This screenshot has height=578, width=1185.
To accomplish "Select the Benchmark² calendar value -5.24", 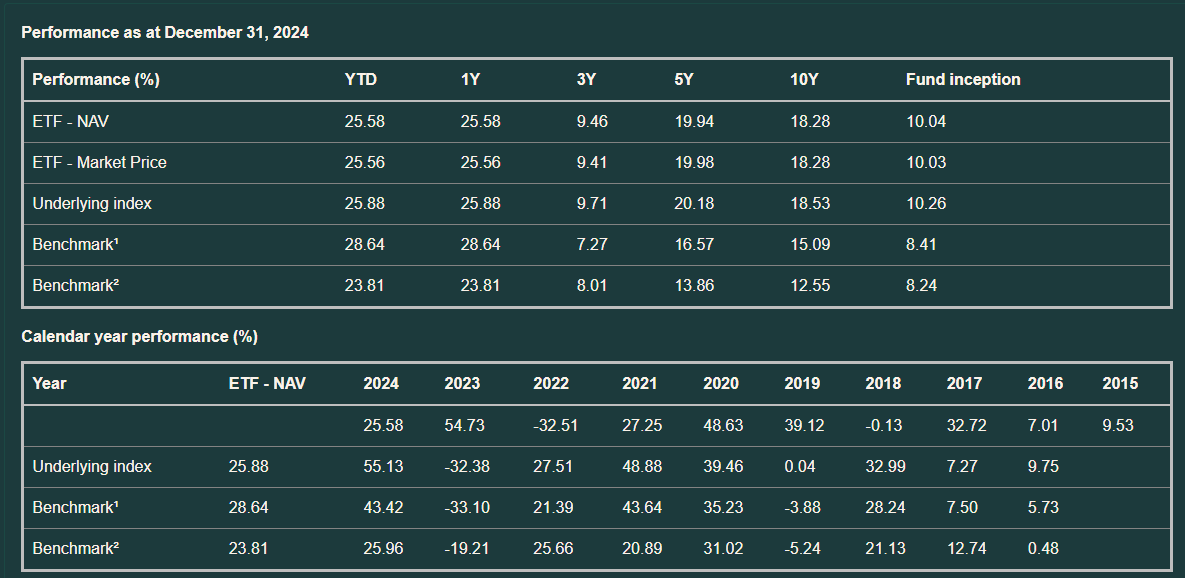I will tap(803, 548).
